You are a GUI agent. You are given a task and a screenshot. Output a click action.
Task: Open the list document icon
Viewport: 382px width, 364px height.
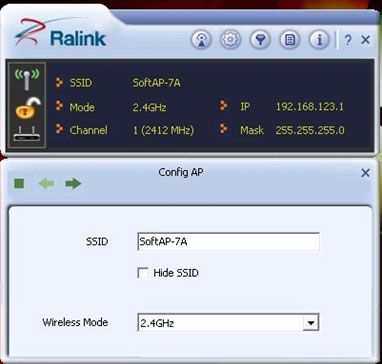(290, 40)
